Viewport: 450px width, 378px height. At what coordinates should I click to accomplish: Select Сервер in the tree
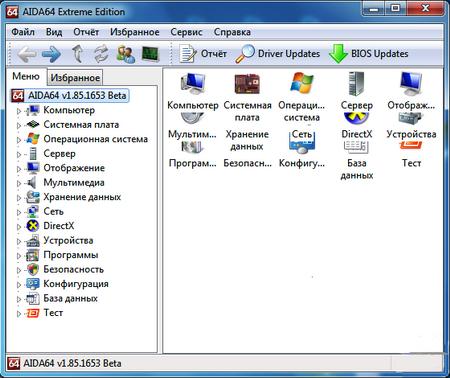(60, 154)
